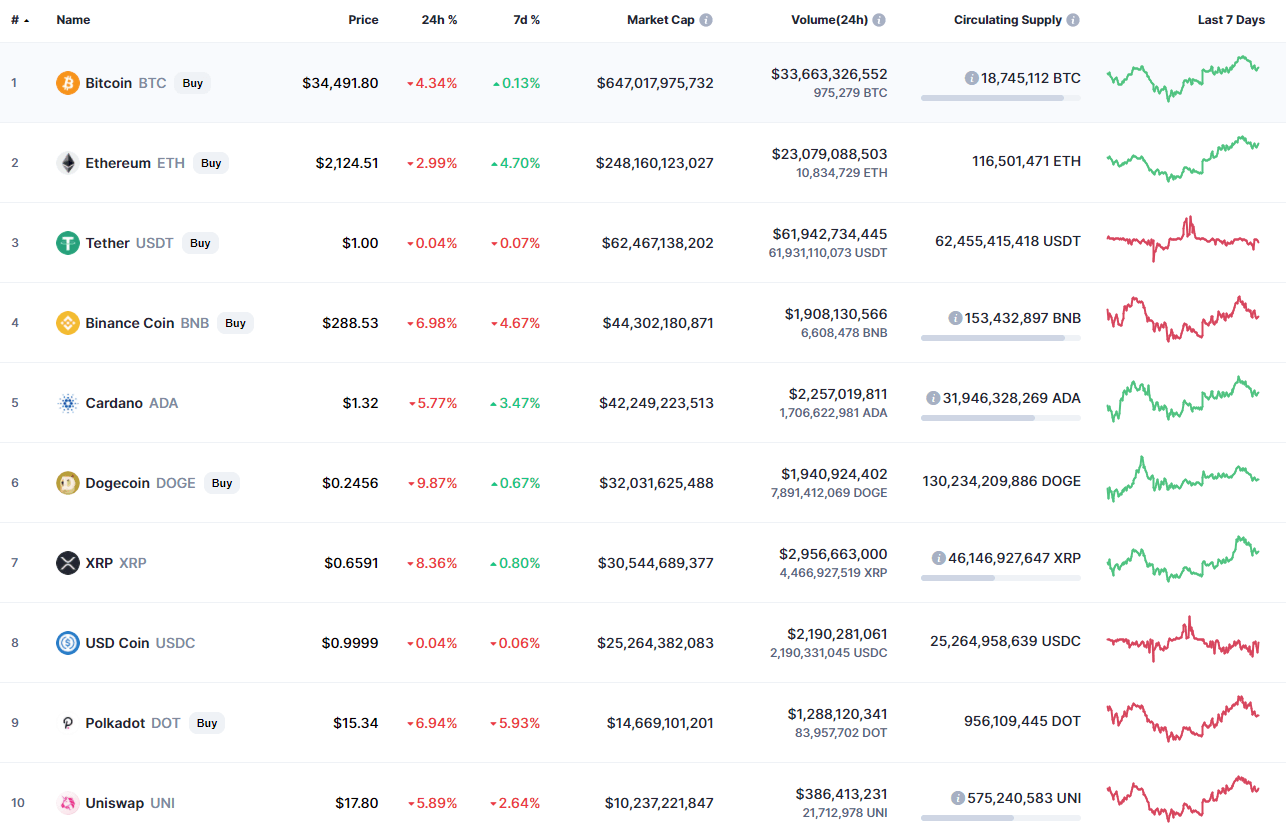Sort by the Name column header

tap(73, 20)
